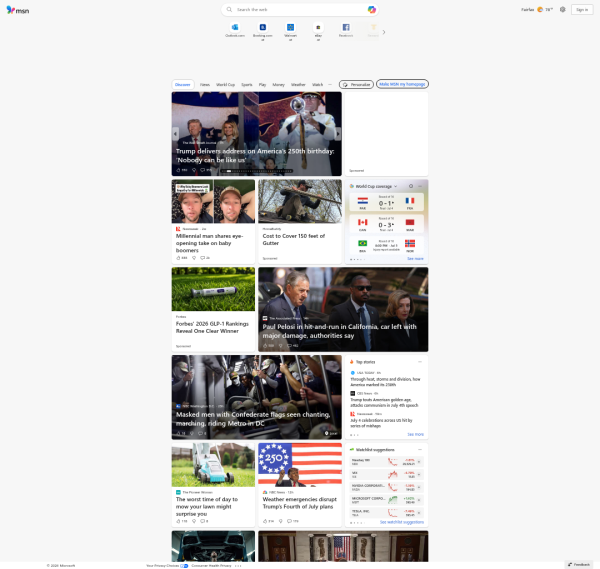600x569 pixels.
Task: Show more shortcut sites with right chevron
Action: (383, 32)
